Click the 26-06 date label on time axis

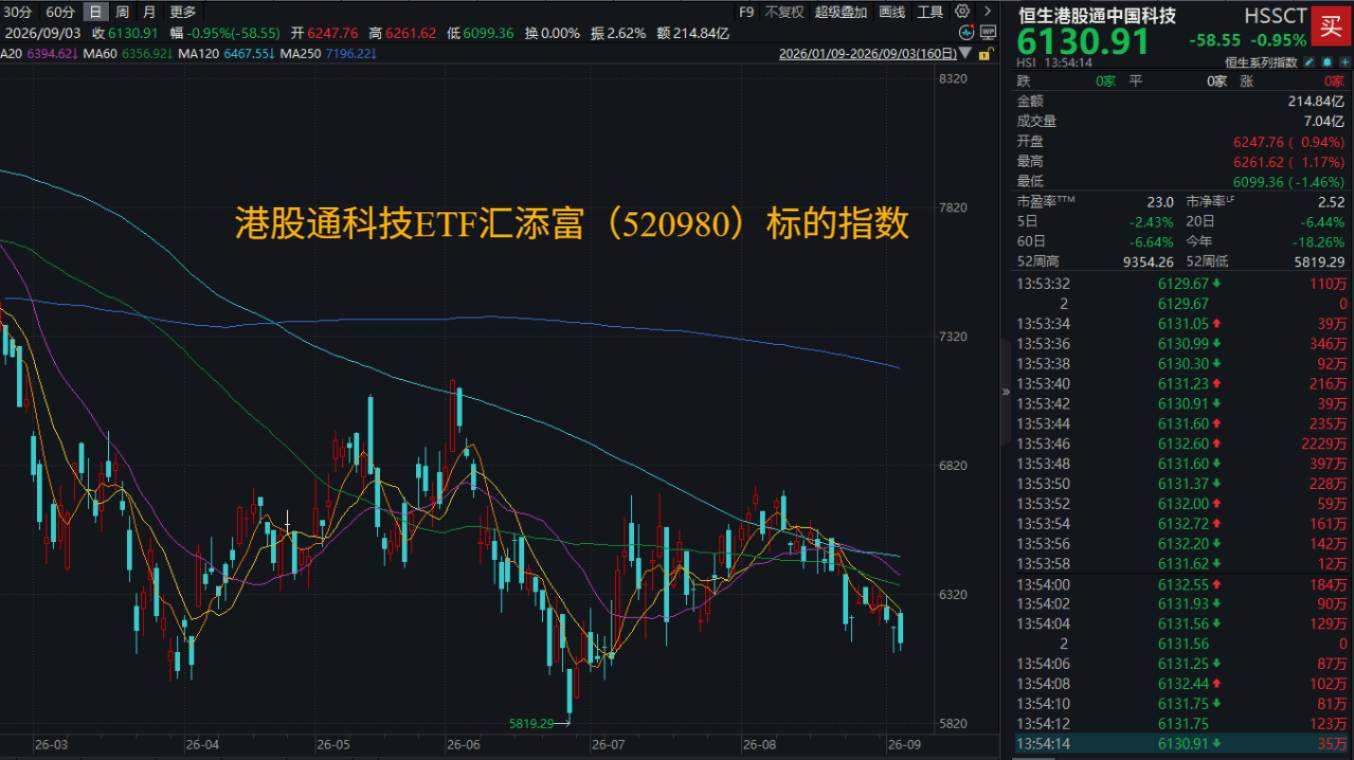coord(463,745)
